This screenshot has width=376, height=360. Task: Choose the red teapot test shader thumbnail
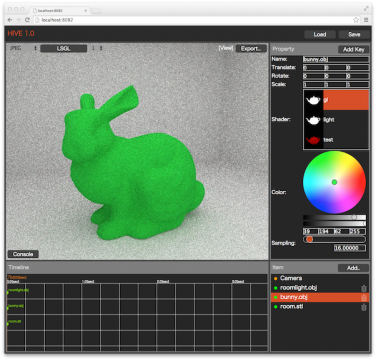(x=313, y=140)
